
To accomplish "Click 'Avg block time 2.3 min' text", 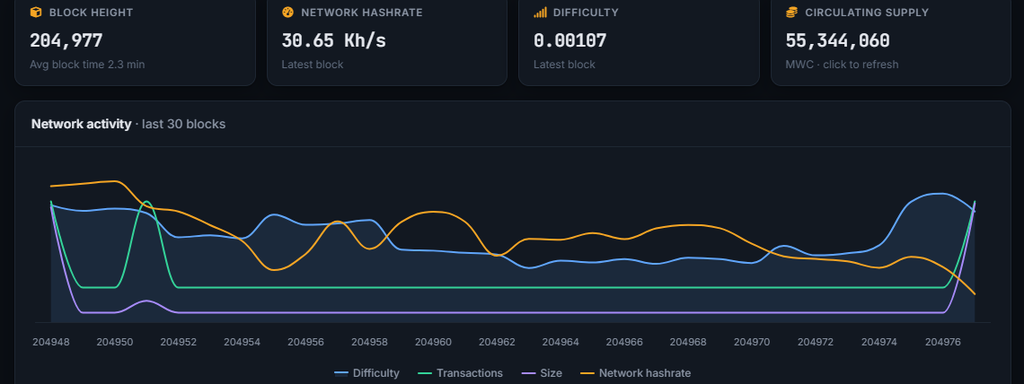I will [x=88, y=65].
